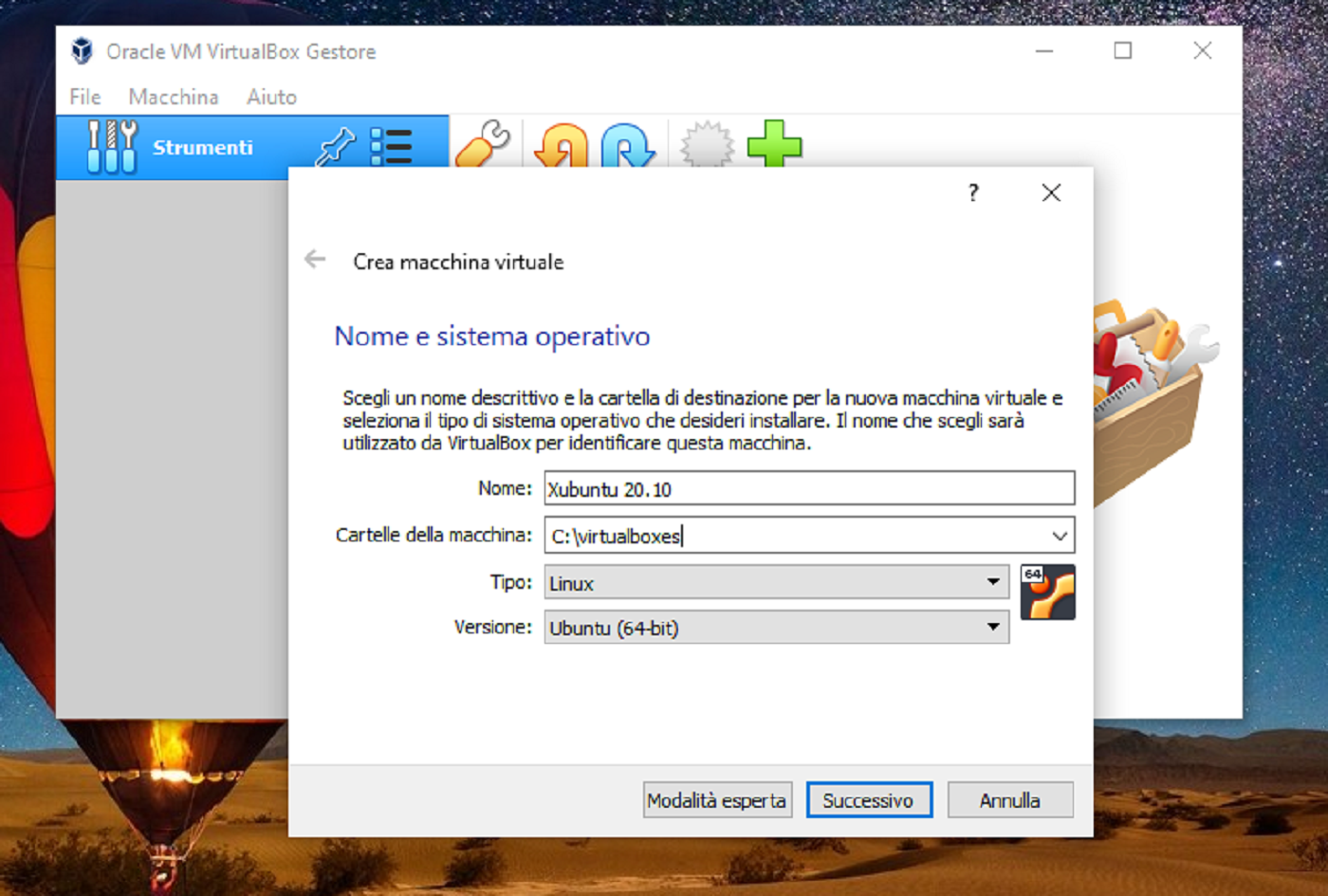The width and height of the screenshot is (1328, 896).
Task: Open the File menu
Action: 84,97
